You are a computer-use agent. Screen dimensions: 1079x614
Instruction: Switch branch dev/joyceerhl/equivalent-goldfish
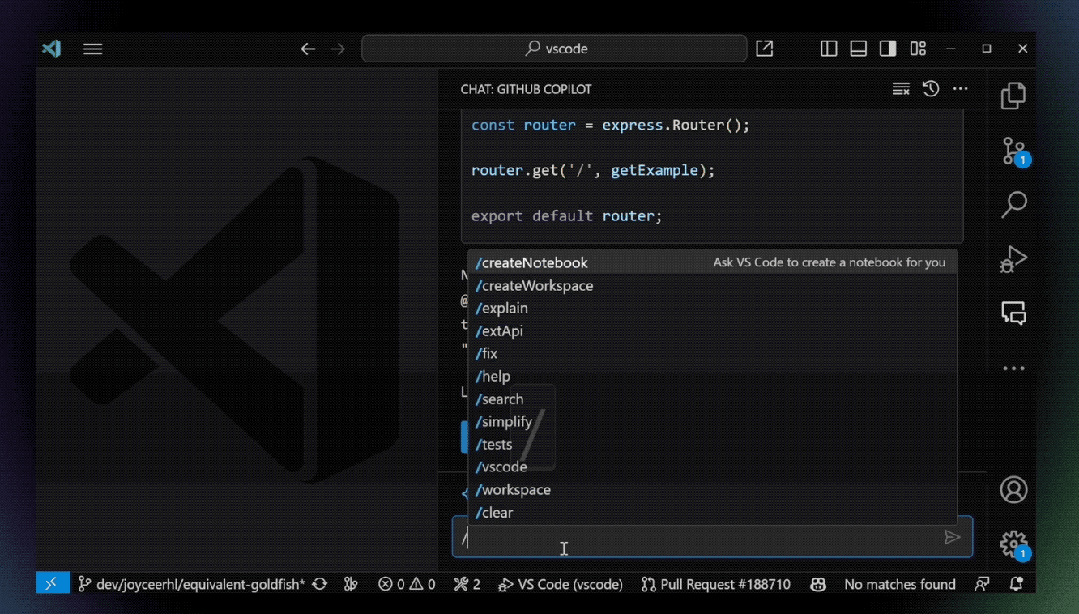click(191, 584)
